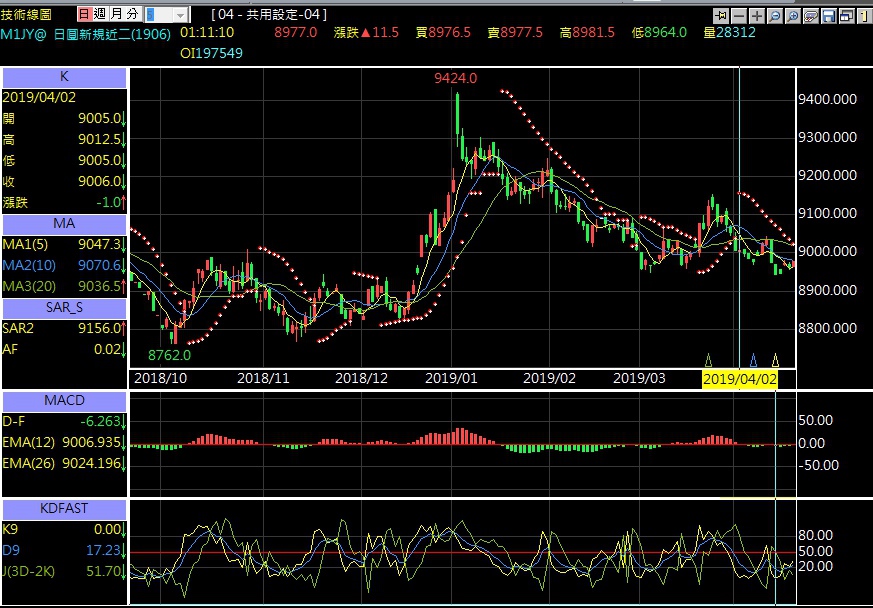This screenshot has height=608, width=873.
Task: Select the eraser tool icon
Action: (810, 16)
